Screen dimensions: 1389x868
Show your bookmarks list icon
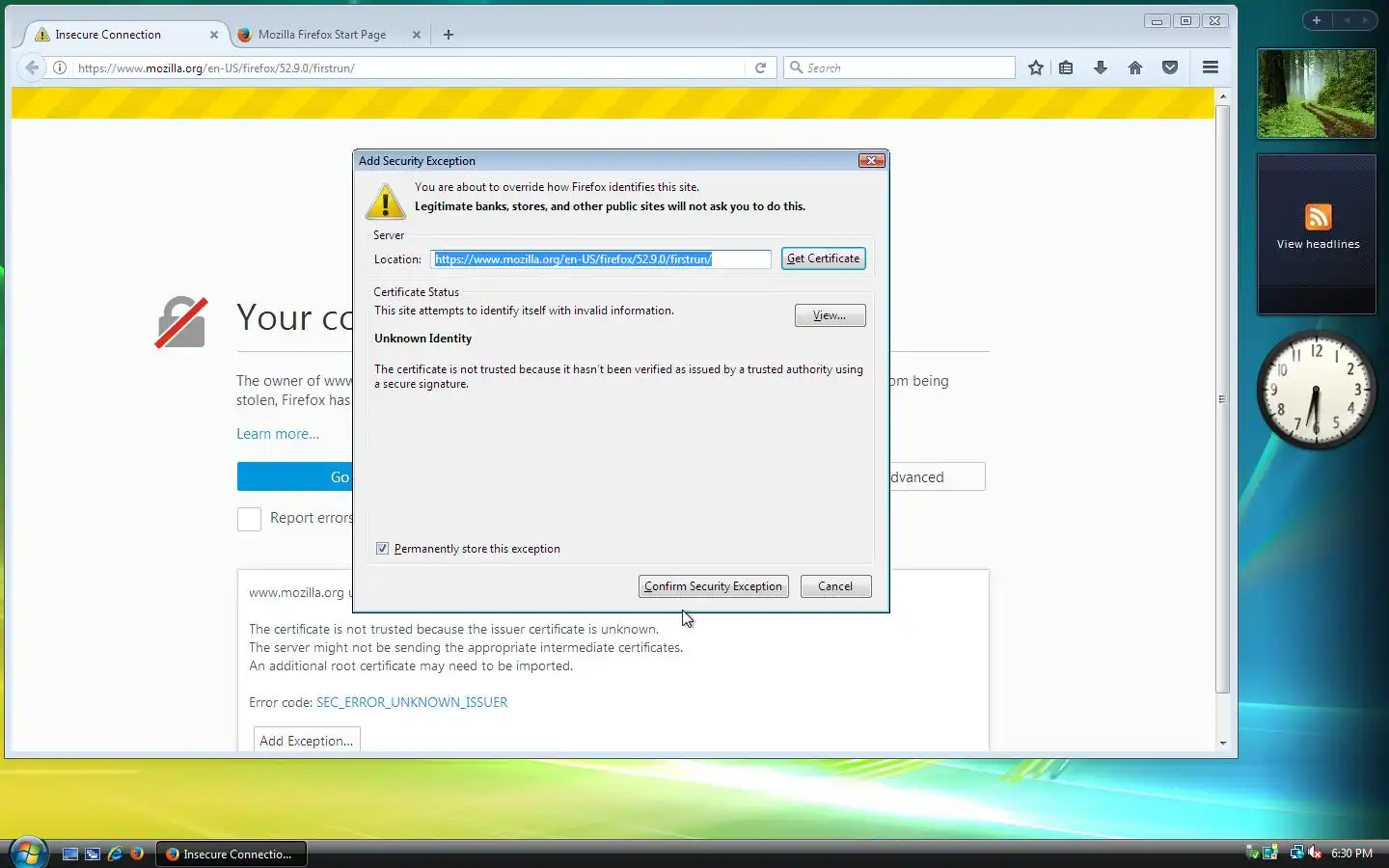[1066, 68]
